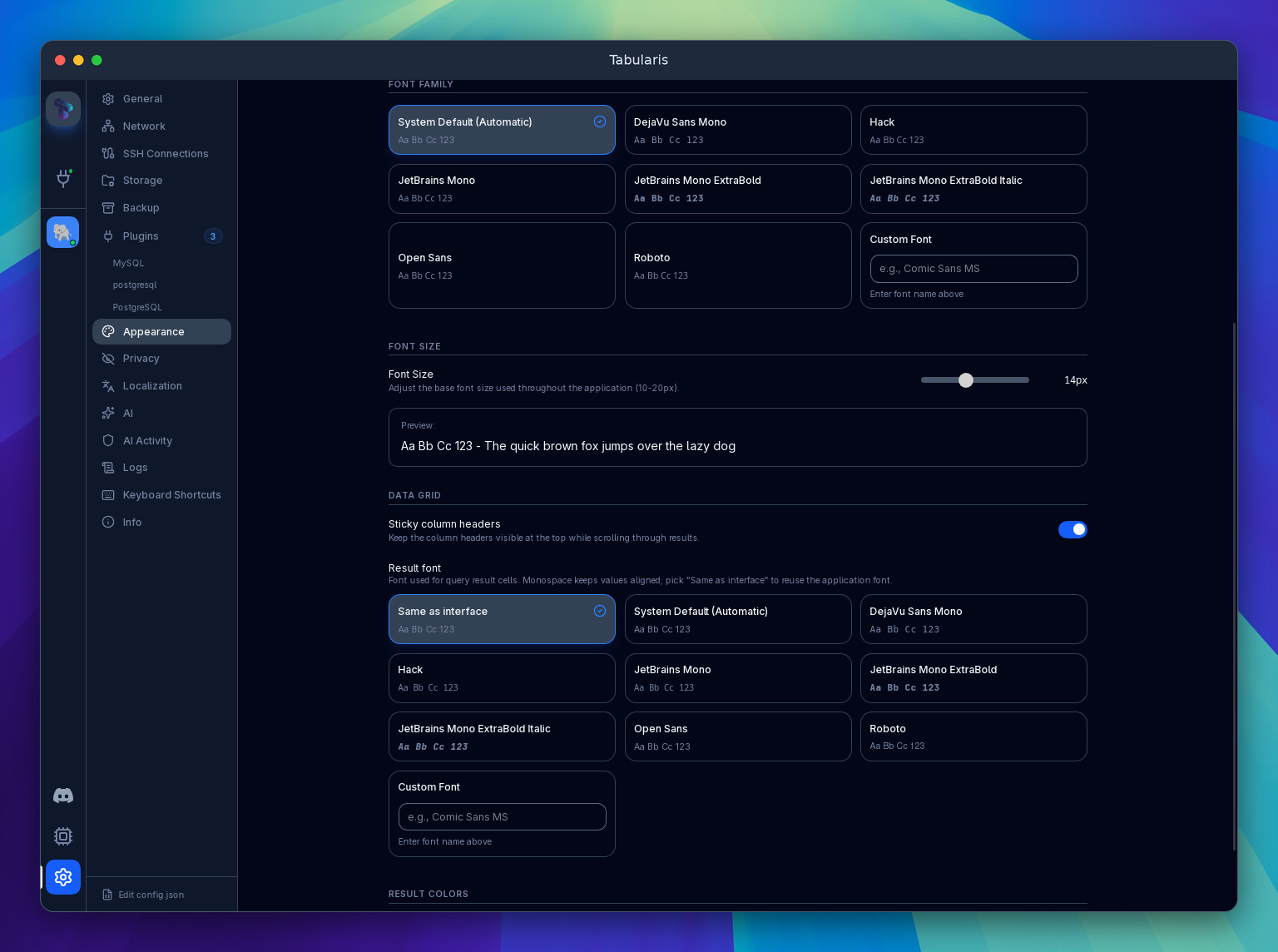Select Same as interface result font
The height and width of the screenshot is (952, 1278).
502,619
